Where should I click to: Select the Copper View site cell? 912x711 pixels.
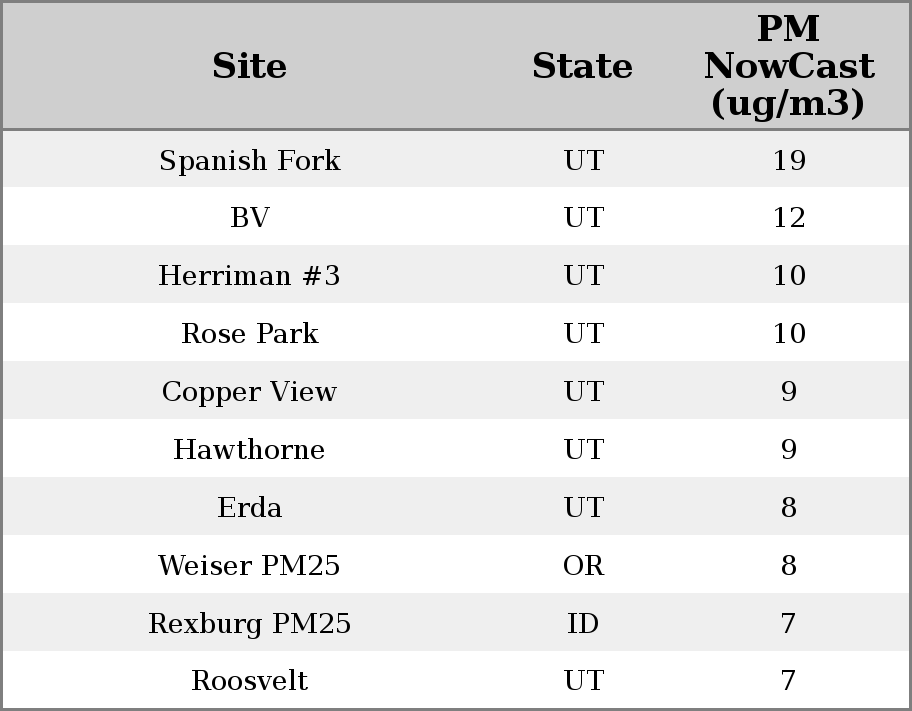click(x=250, y=392)
